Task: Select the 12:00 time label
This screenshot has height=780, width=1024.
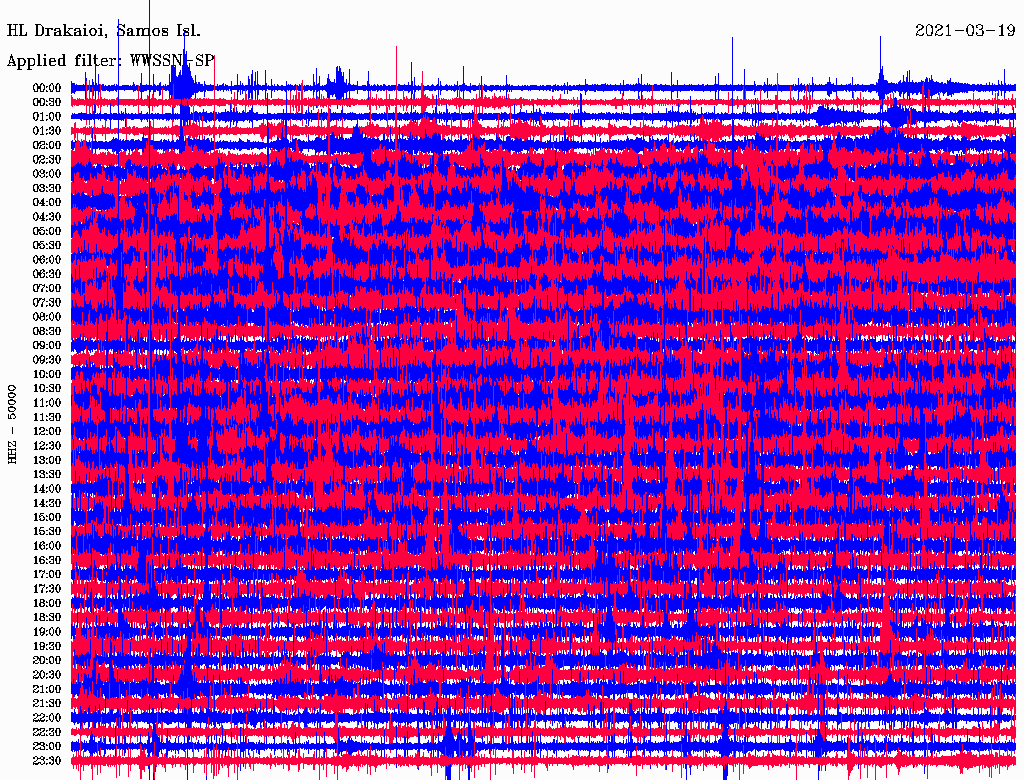Action: (x=47, y=431)
